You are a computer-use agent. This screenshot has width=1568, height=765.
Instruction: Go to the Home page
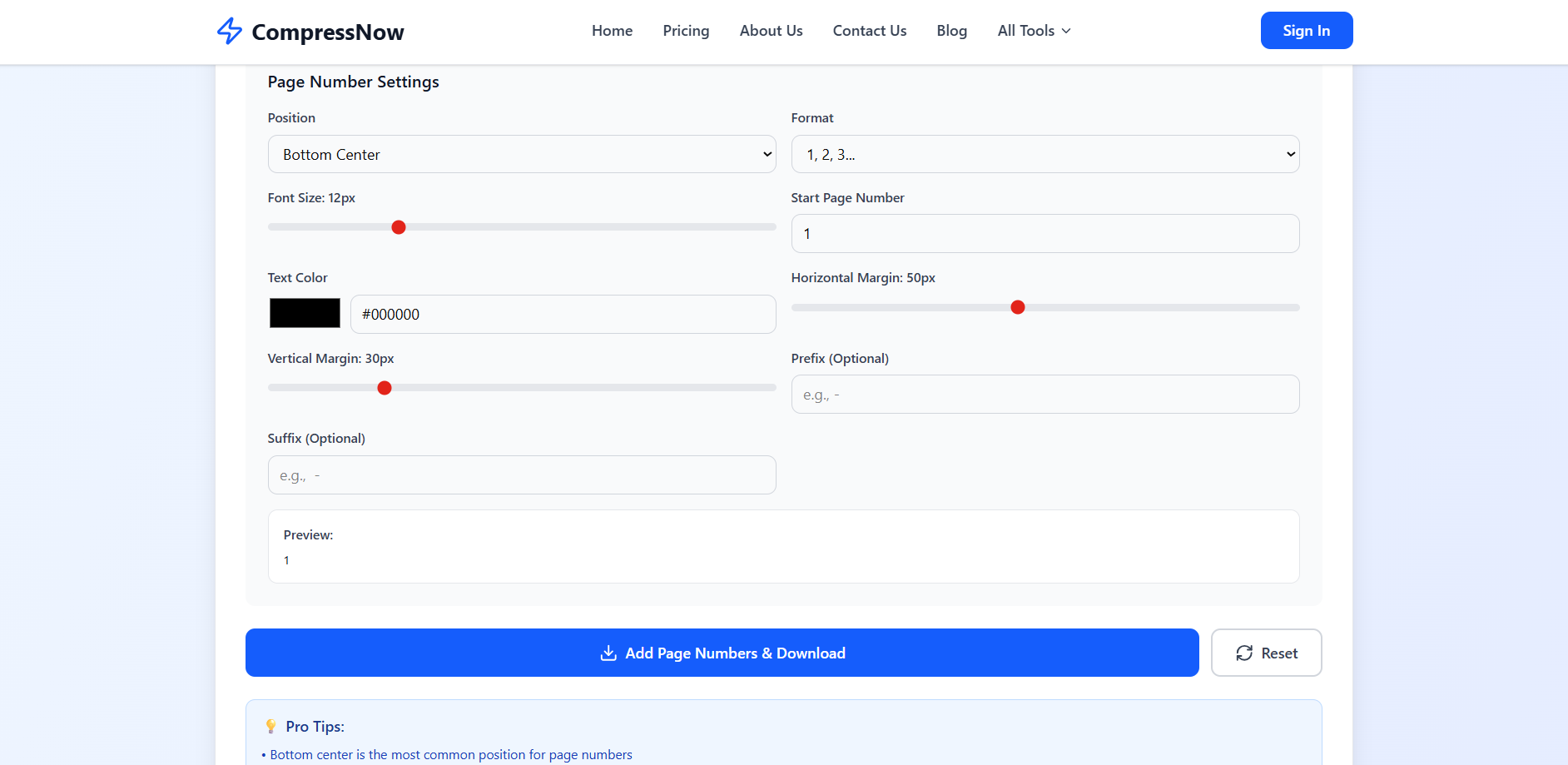pyautogui.click(x=612, y=31)
